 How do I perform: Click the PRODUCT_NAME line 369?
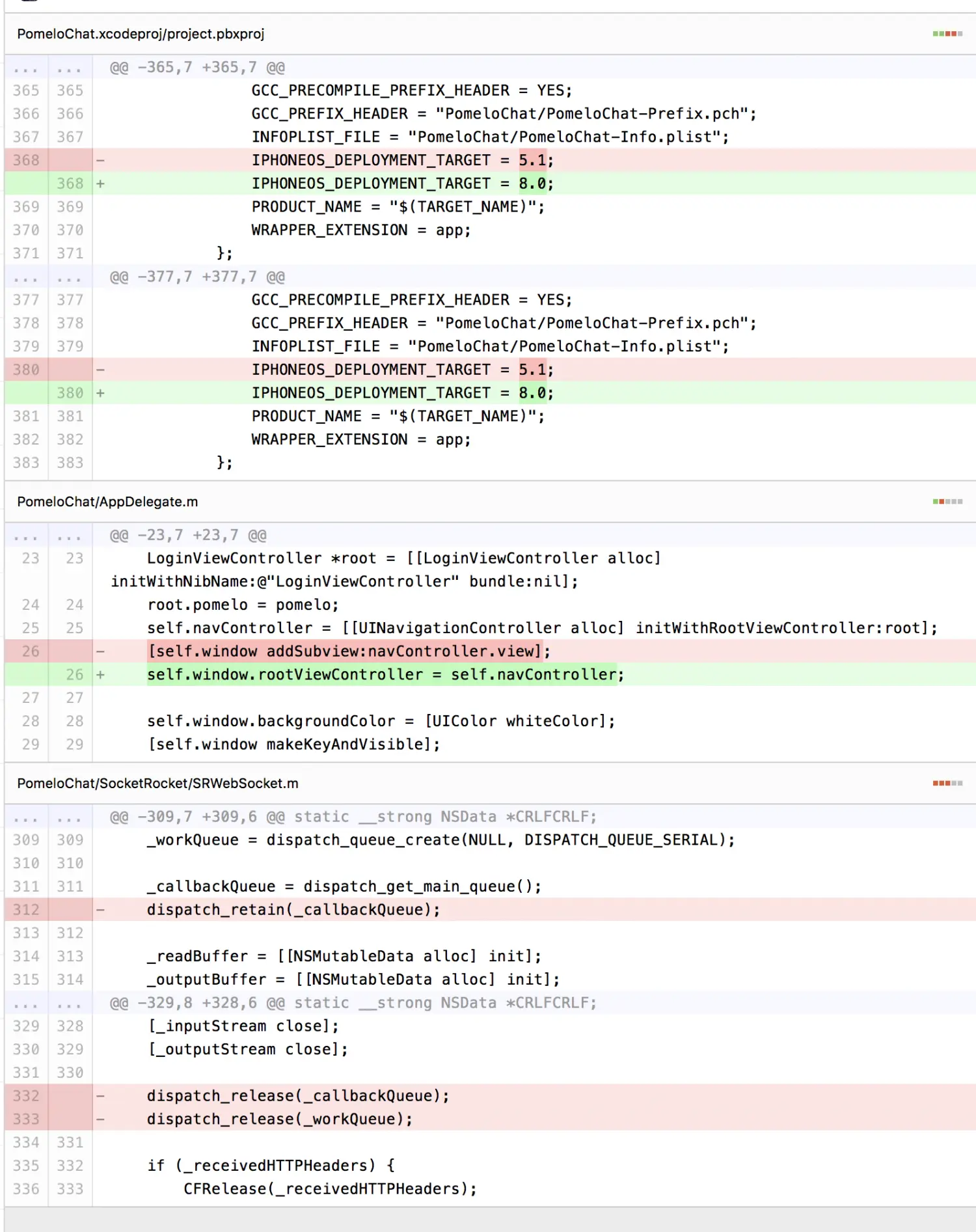490,207
